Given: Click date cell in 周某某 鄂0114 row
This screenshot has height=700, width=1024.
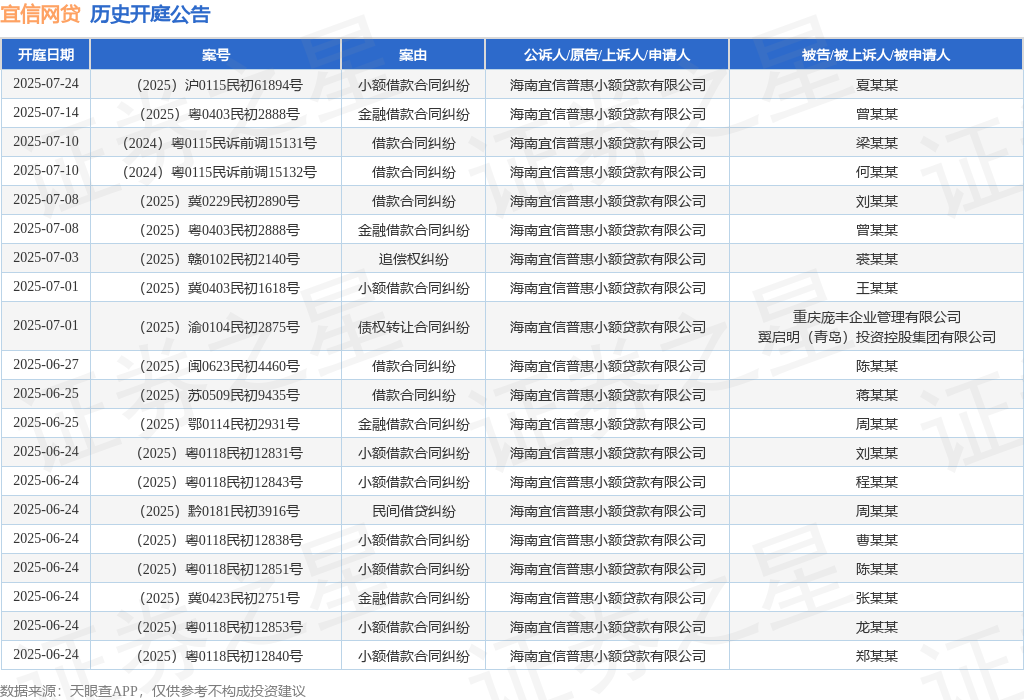Looking at the screenshot, I should pos(46,422).
